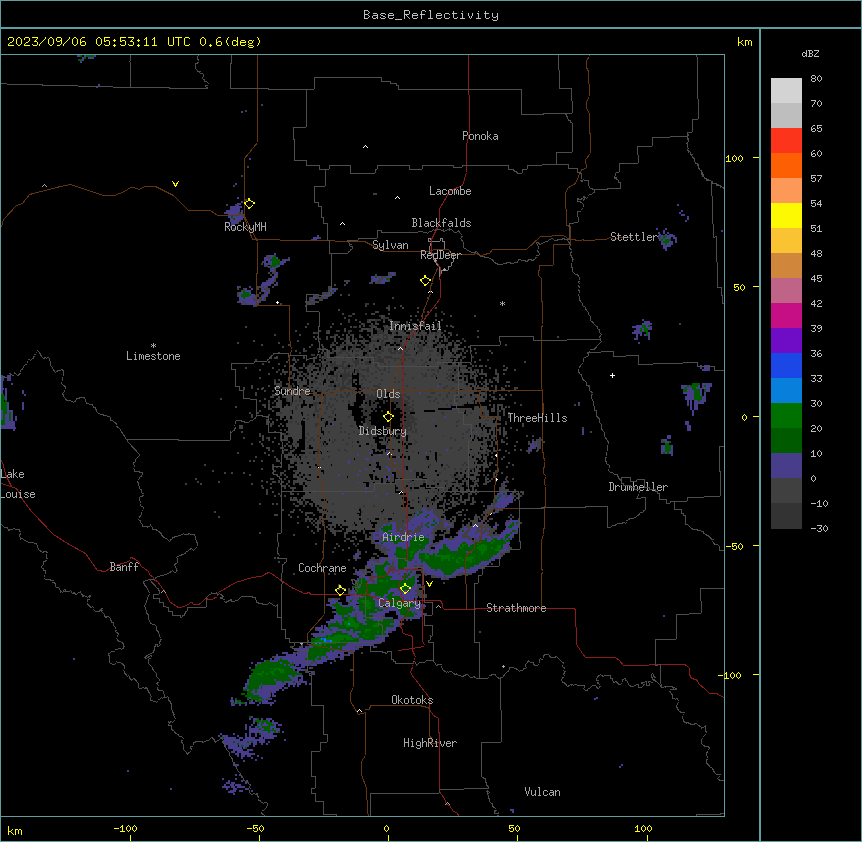Click the Stettler town label
862x842 pixels.
pos(633,237)
